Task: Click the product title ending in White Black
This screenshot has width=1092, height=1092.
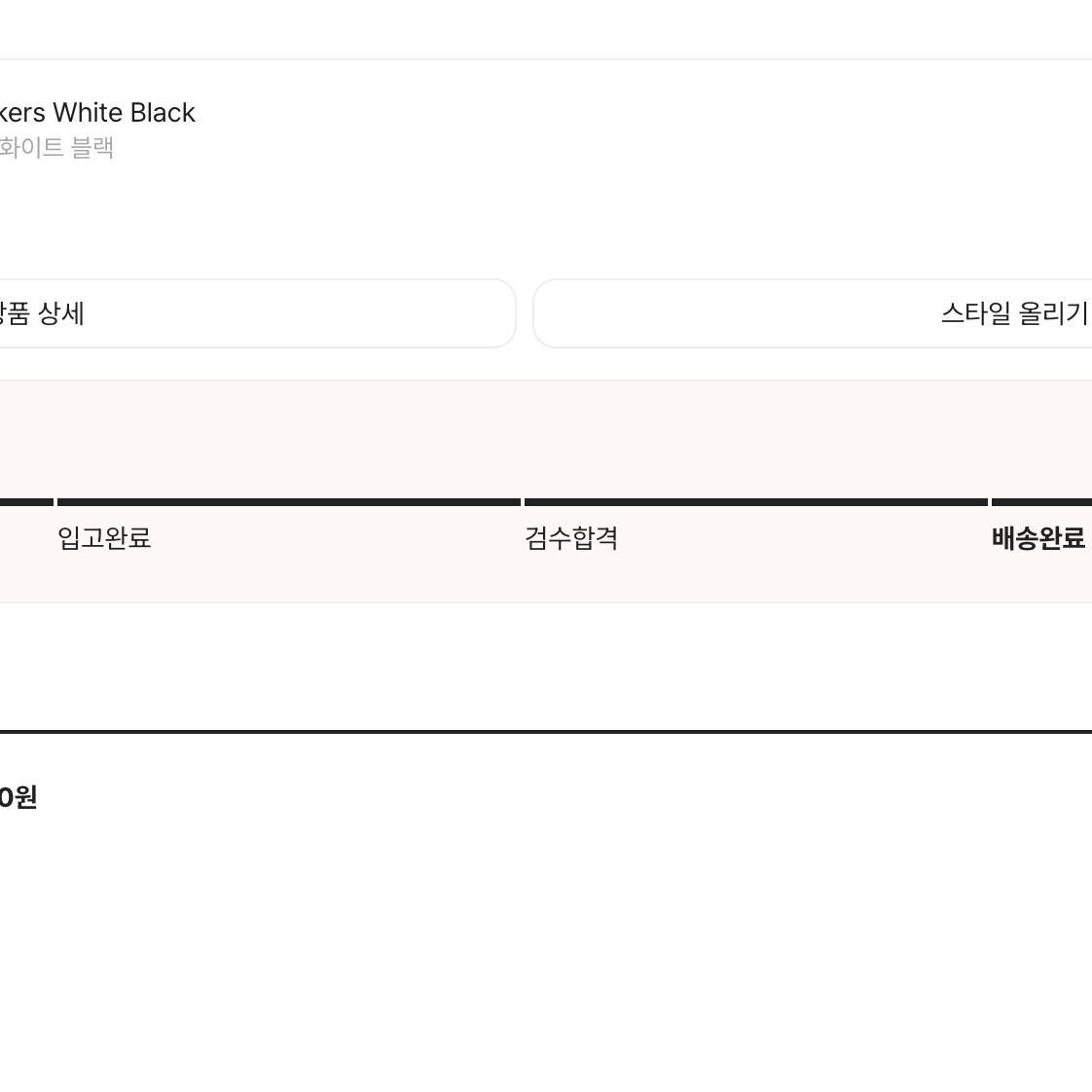Action: 97,113
